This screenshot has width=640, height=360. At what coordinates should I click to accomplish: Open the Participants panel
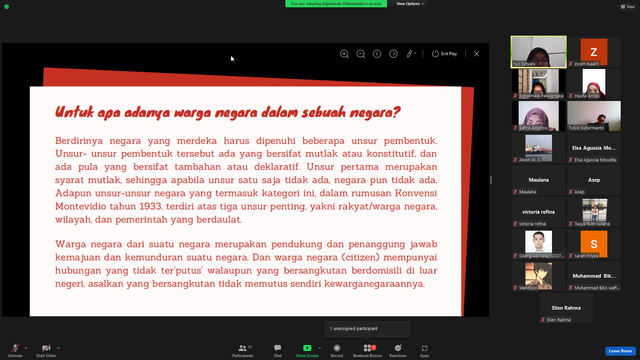point(242,350)
